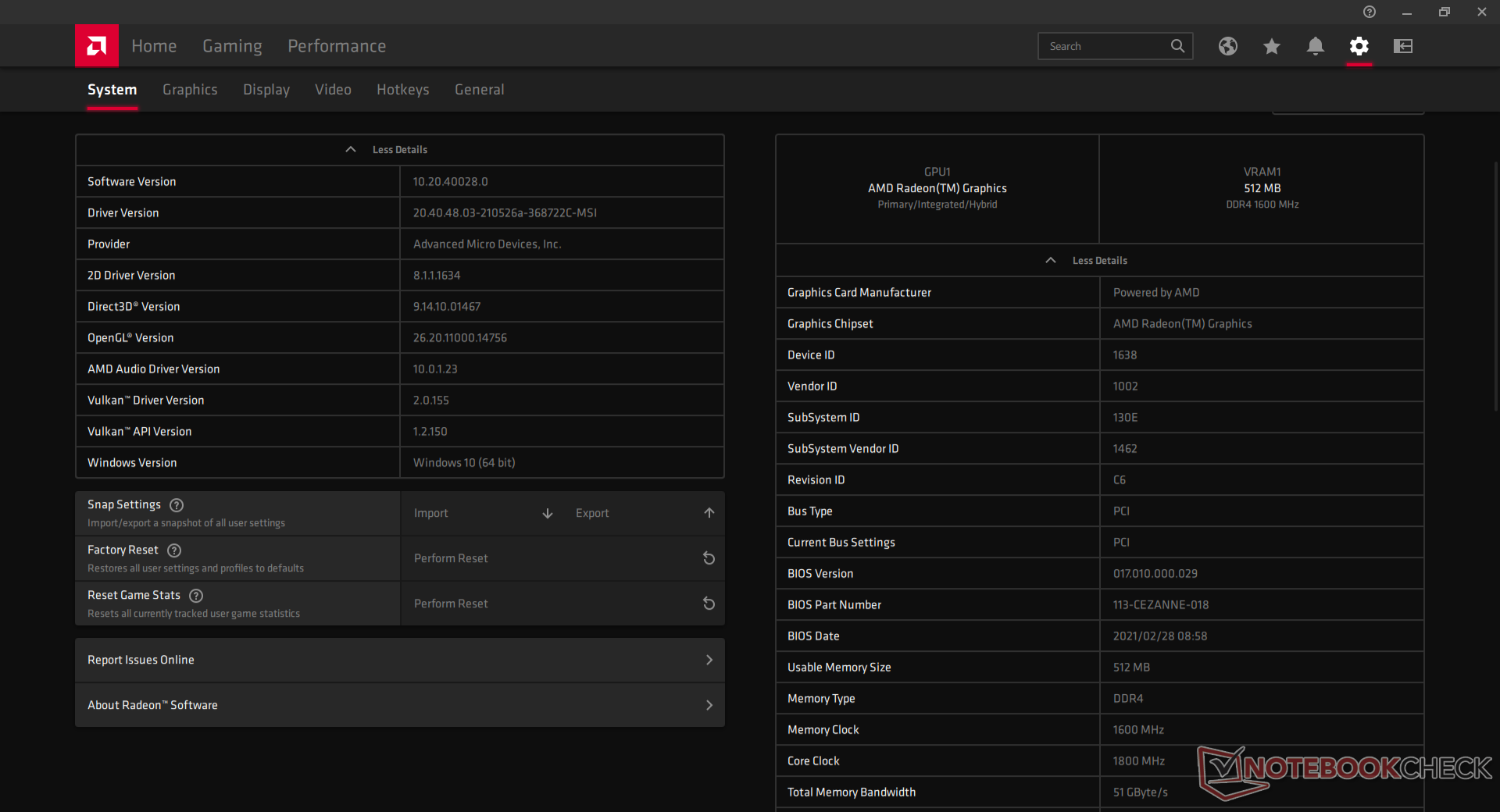Click the Import button
This screenshot has height=812, width=1500.
(482, 513)
